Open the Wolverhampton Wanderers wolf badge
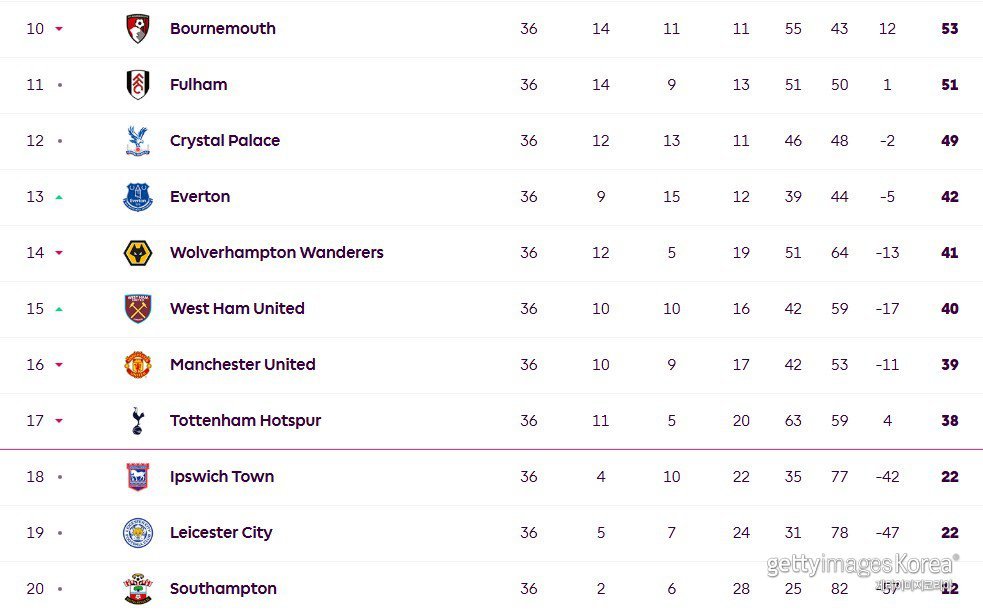Image resolution: width=983 pixels, height=616 pixels. tap(138, 253)
